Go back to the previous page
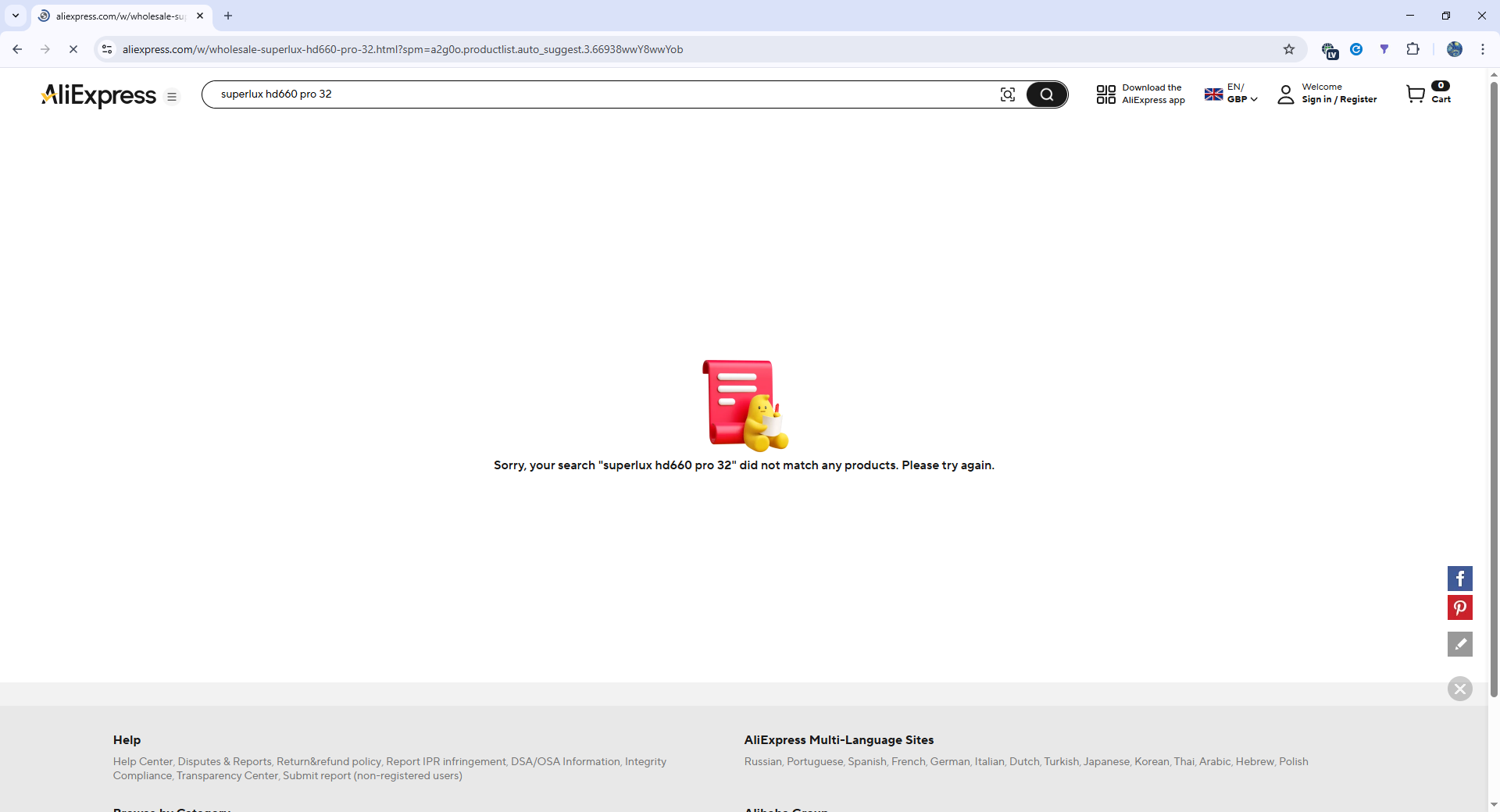The image size is (1500, 812). pos(17,49)
